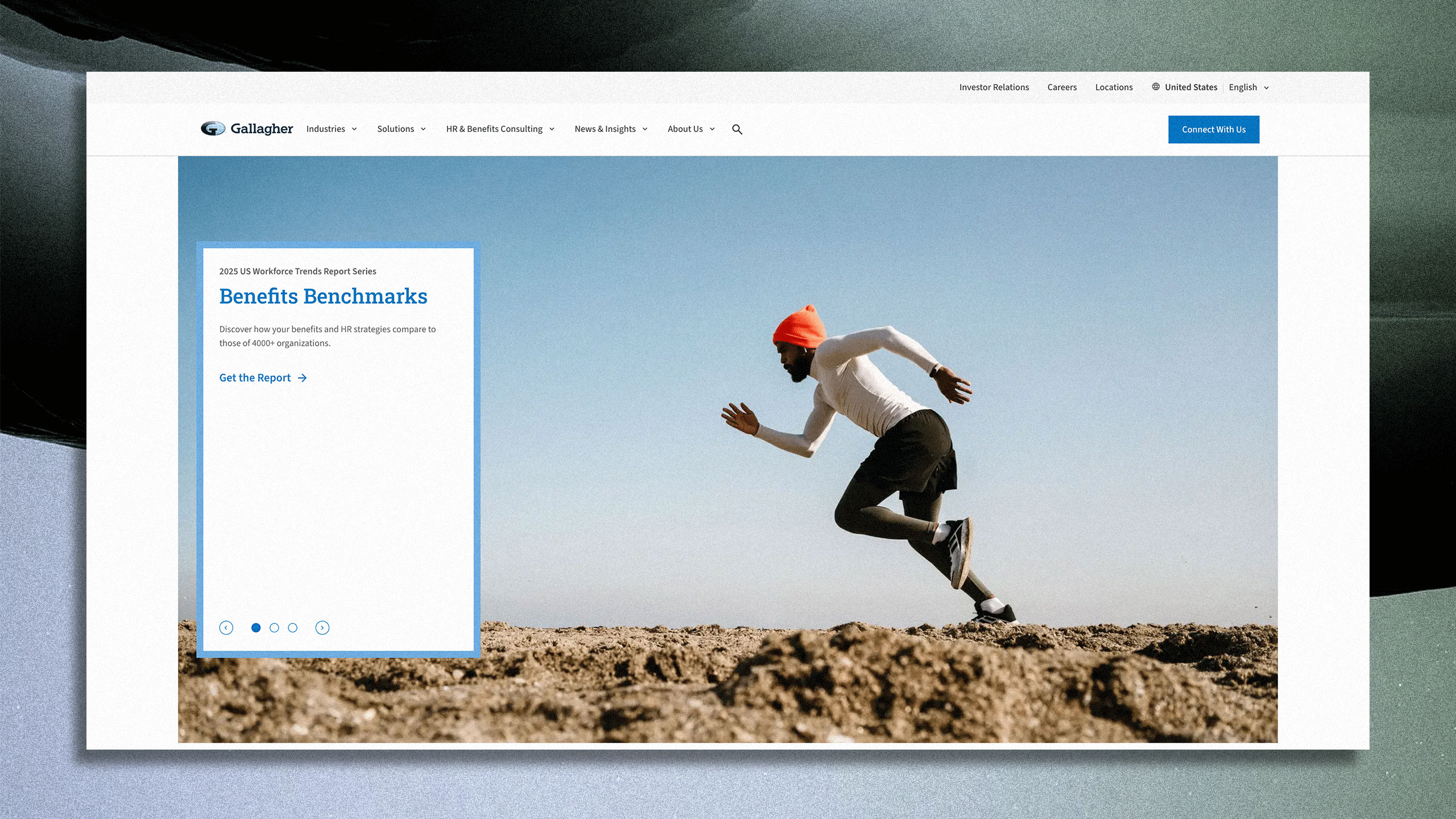Click 'Discover how your benefits' description text

coord(328,336)
